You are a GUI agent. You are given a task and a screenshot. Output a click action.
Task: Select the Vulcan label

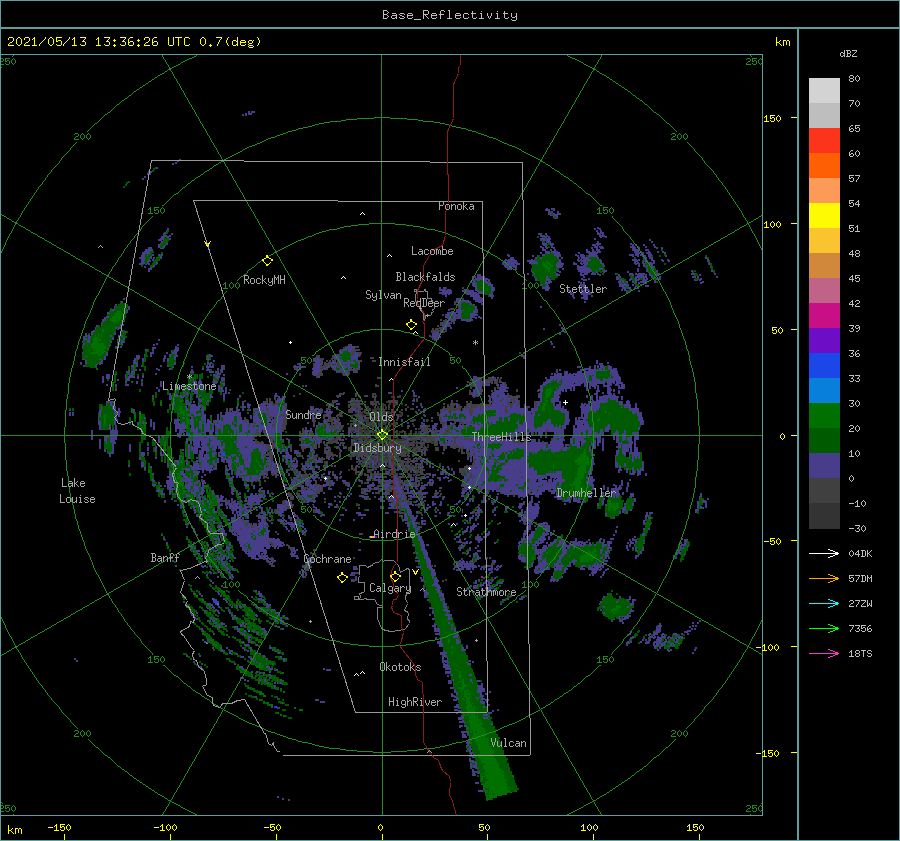(x=508, y=743)
